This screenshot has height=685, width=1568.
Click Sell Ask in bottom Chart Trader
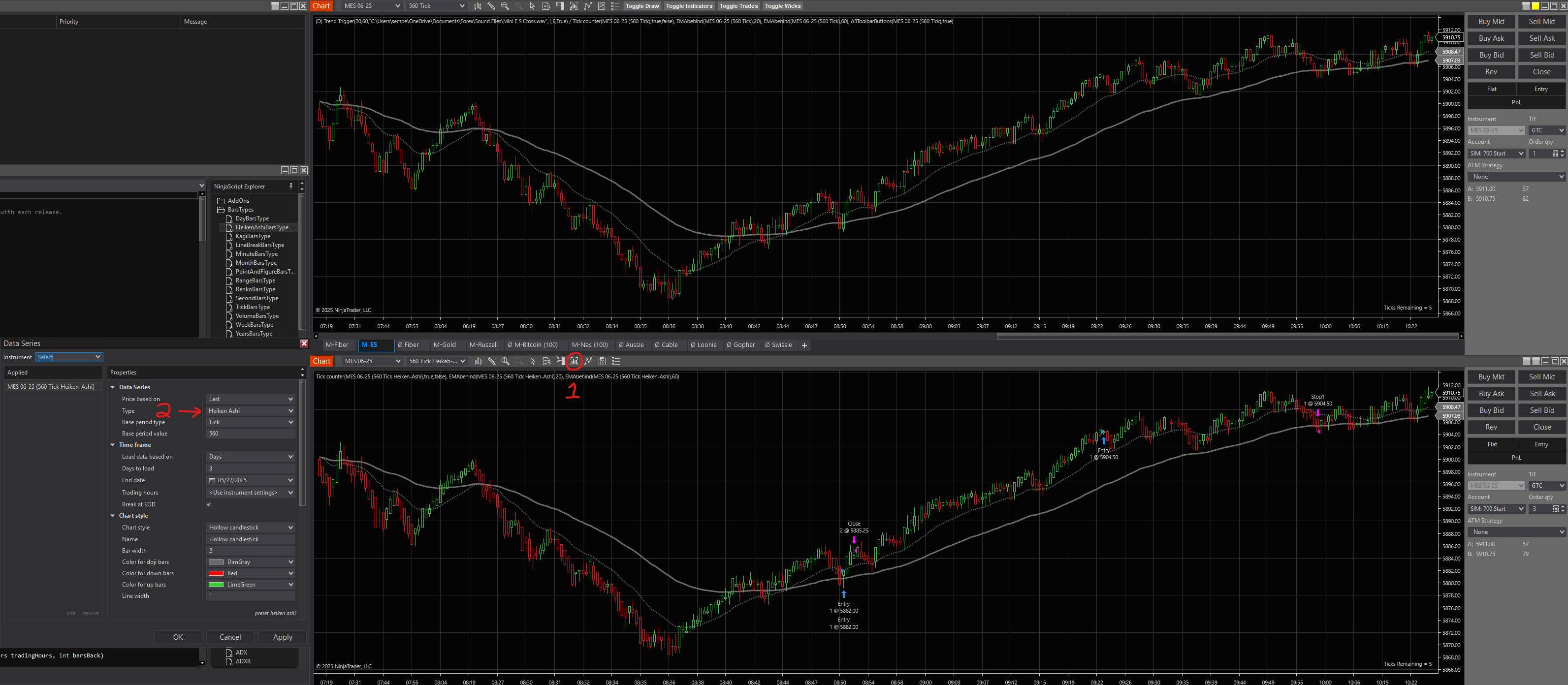click(1542, 394)
